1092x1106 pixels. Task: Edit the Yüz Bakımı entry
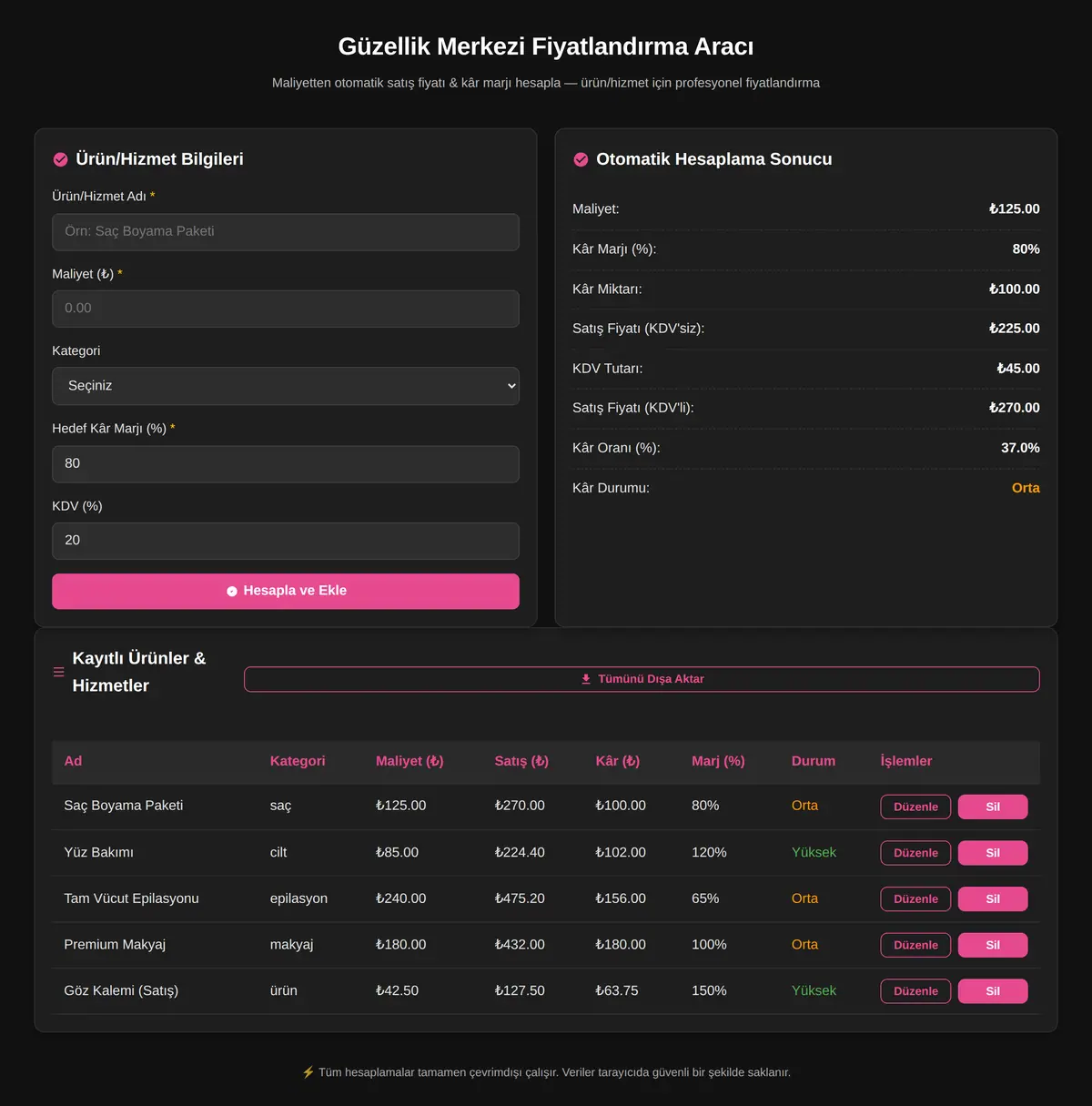915,853
